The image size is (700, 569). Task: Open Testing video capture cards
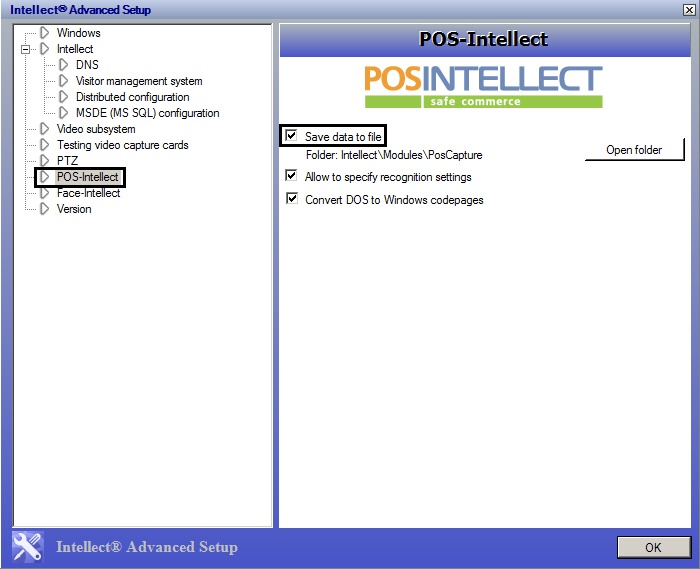tap(122, 145)
